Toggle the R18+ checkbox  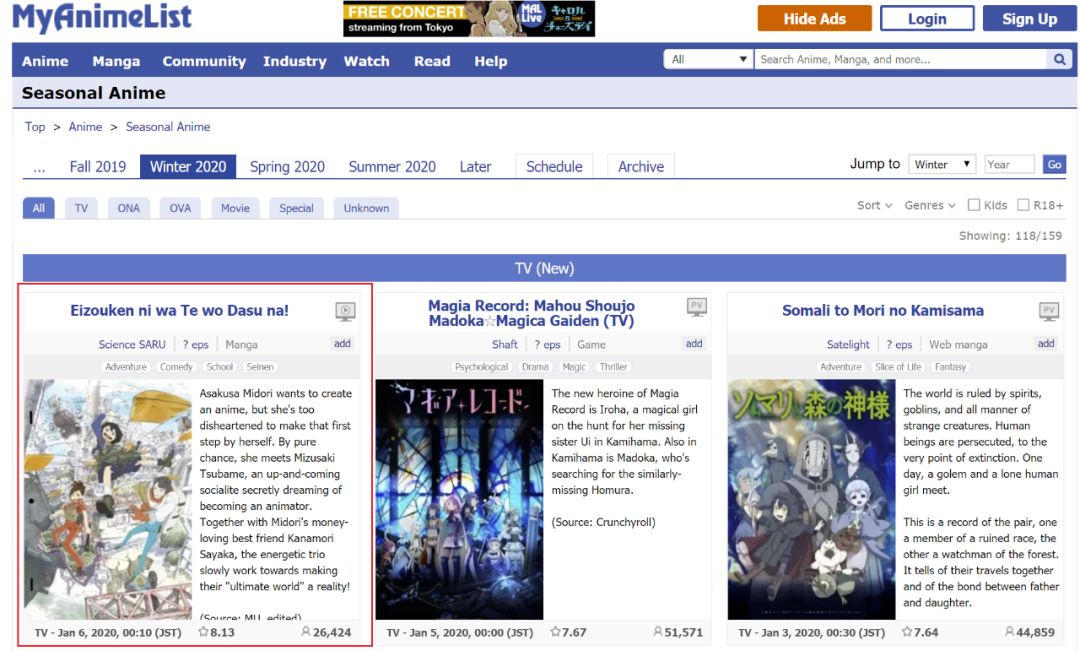click(x=1024, y=205)
